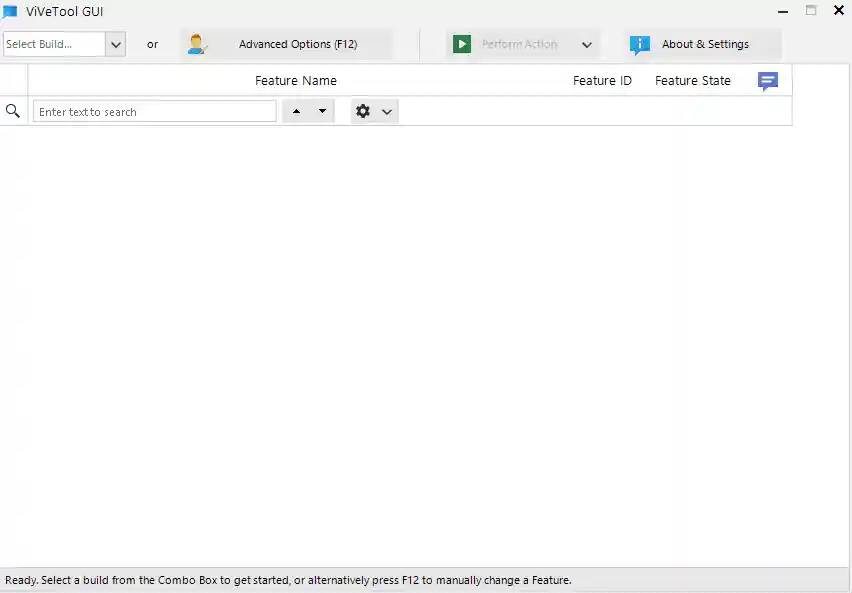
Task: Select the search magnifier icon
Action: pyautogui.click(x=12, y=111)
